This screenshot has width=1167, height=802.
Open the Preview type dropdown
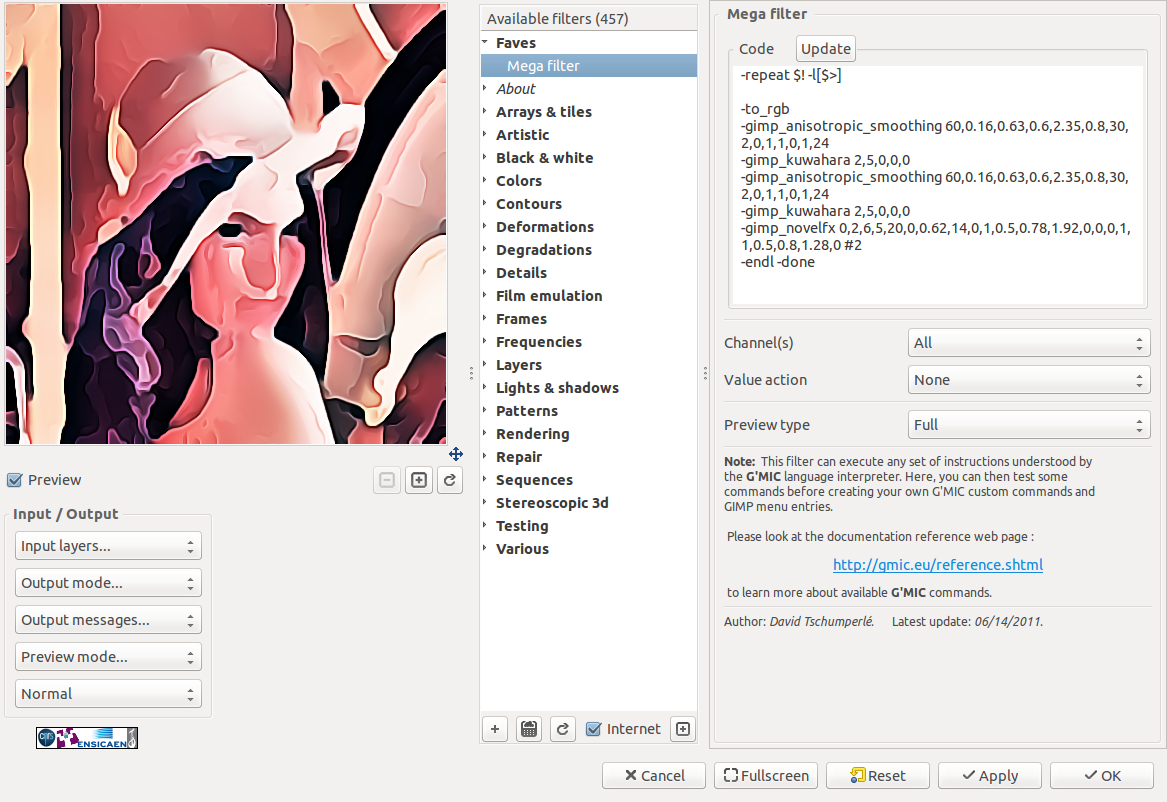tap(1029, 425)
